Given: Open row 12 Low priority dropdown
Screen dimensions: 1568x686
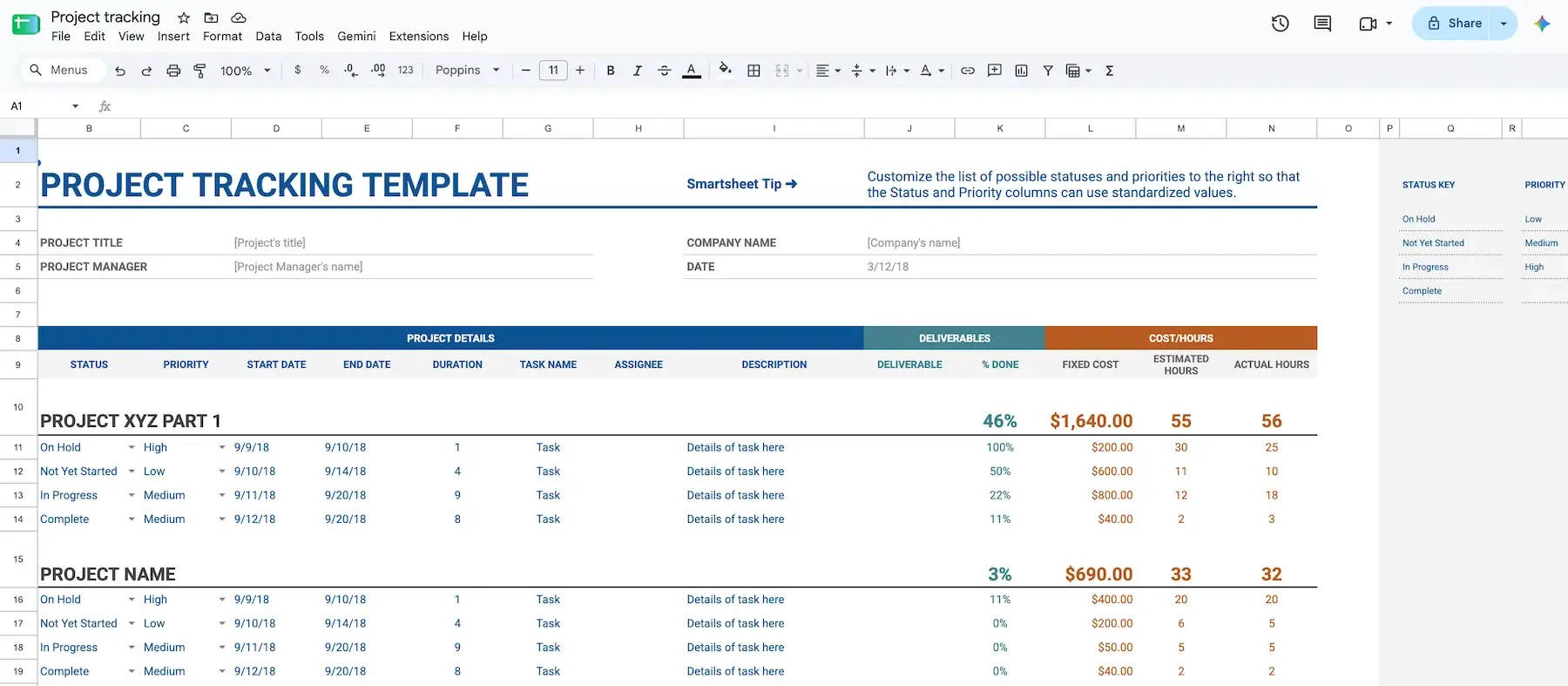Looking at the screenshot, I should (222, 472).
